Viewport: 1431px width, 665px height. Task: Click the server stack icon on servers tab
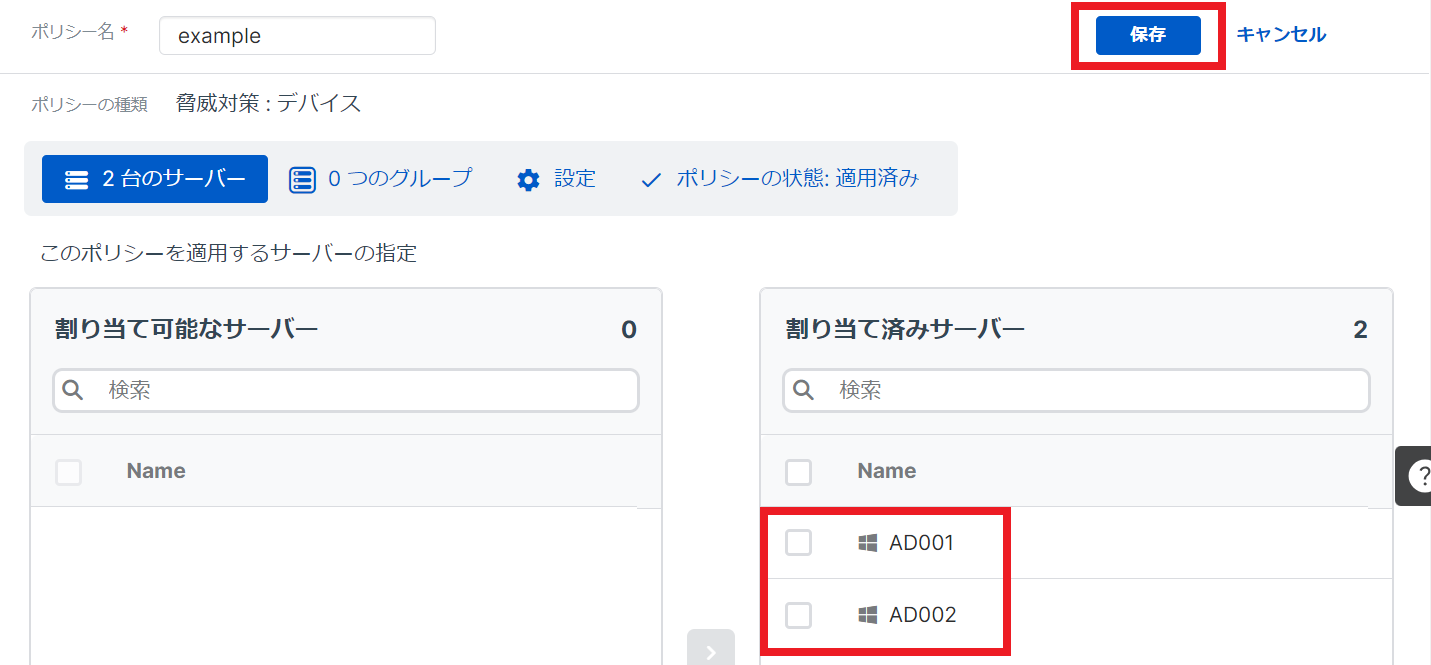(x=77, y=180)
